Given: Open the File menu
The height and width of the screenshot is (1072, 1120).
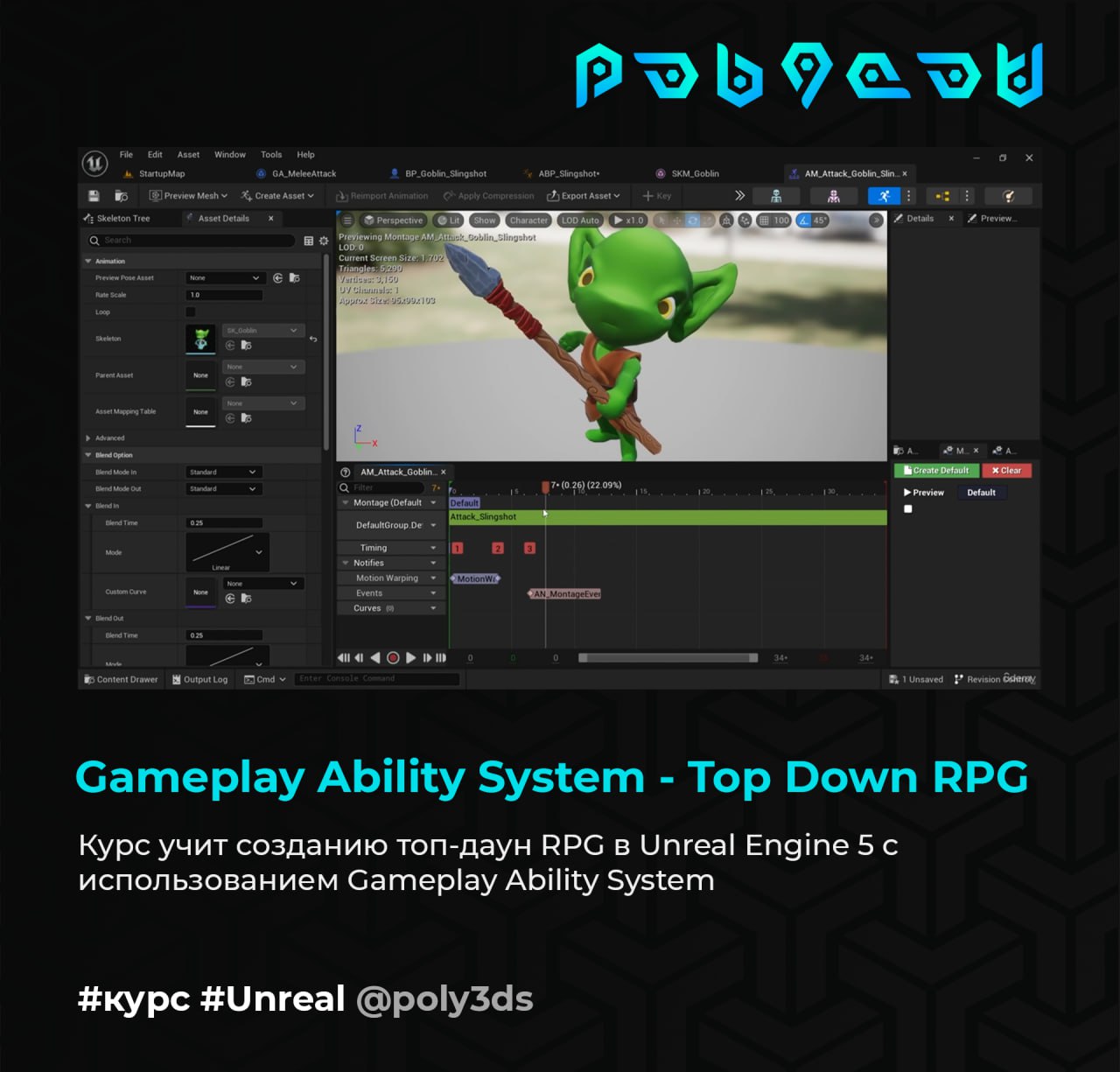Looking at the screenshot, I should [126, 155].
